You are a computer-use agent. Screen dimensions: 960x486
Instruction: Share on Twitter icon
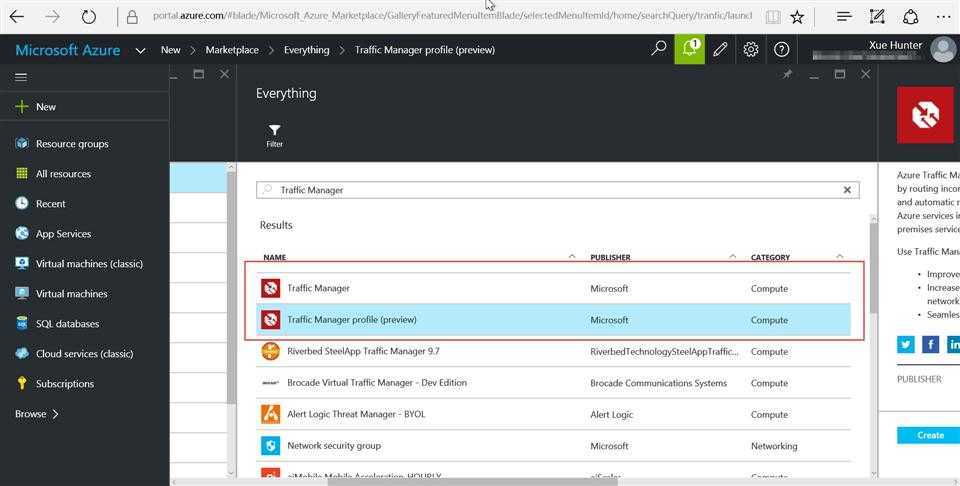click(906, 345)
